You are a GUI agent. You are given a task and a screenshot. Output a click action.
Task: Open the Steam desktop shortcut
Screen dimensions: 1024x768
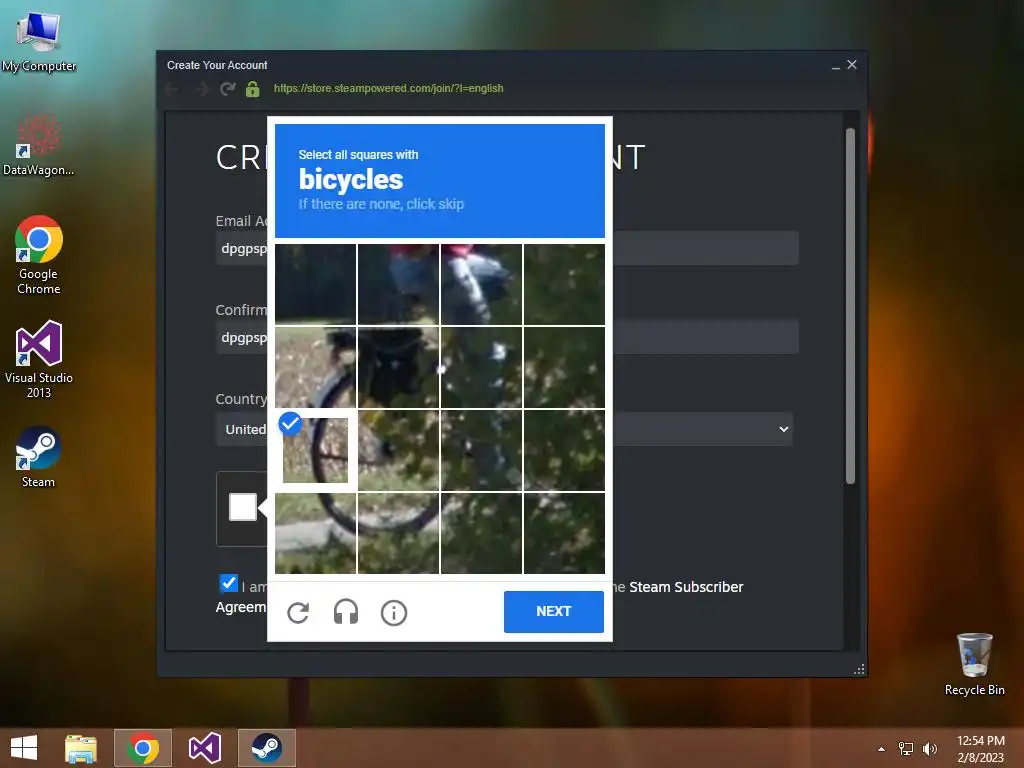coord(39,457)
